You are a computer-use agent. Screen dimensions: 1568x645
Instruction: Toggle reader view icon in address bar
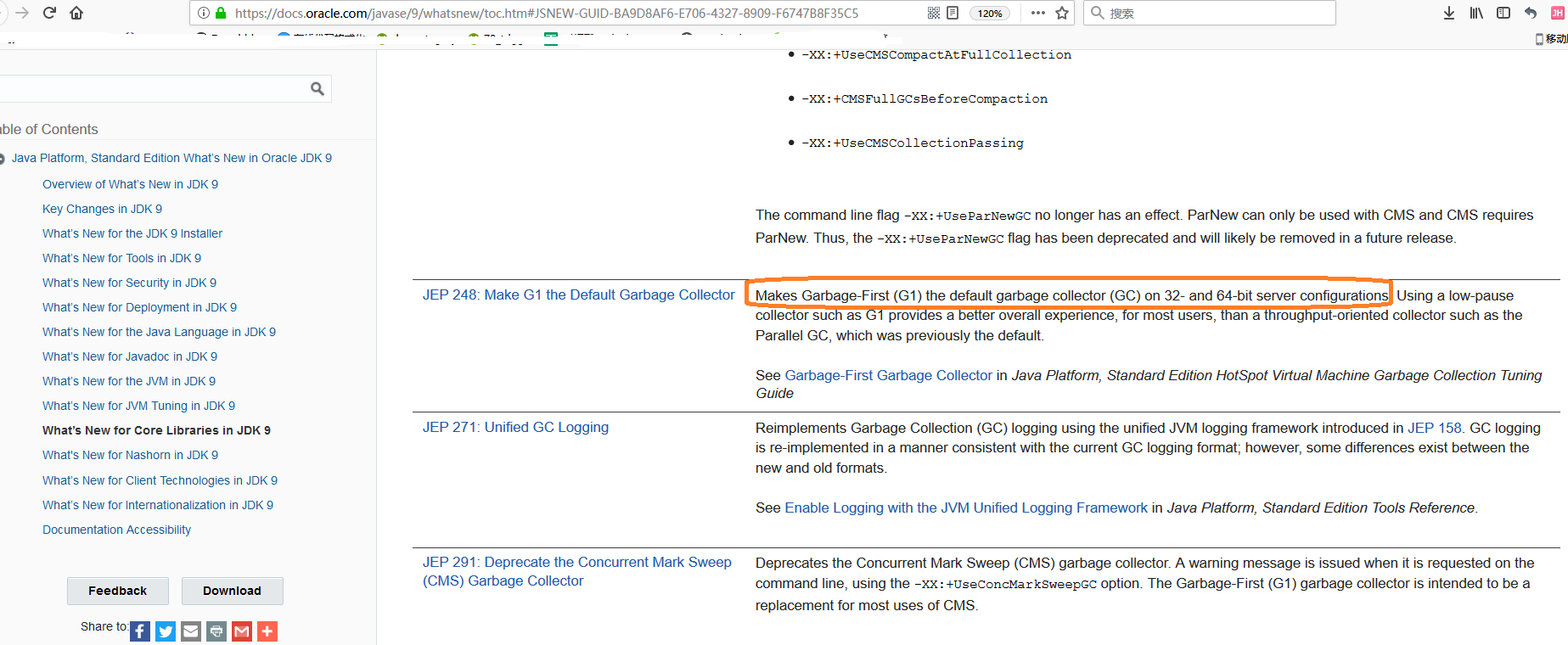coord(953,13)
